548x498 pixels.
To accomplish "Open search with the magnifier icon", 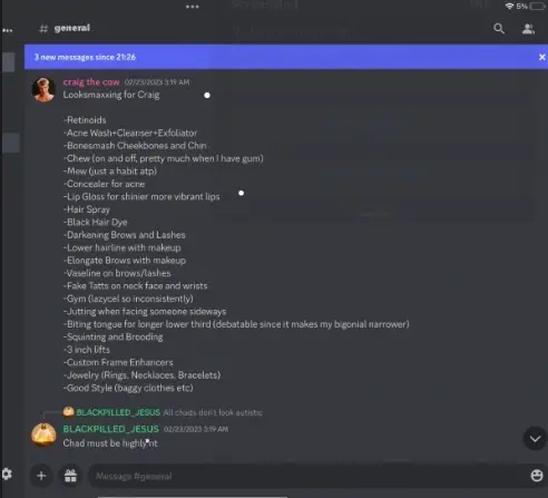I will pyautogui.click(x=499, y=28).
